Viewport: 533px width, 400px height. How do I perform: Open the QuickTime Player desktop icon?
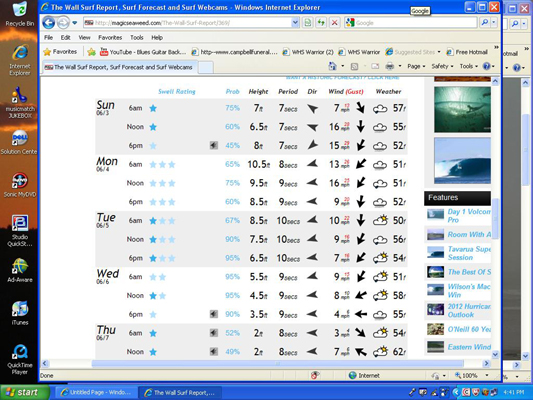pyautogui.click(x=19, y=359)
